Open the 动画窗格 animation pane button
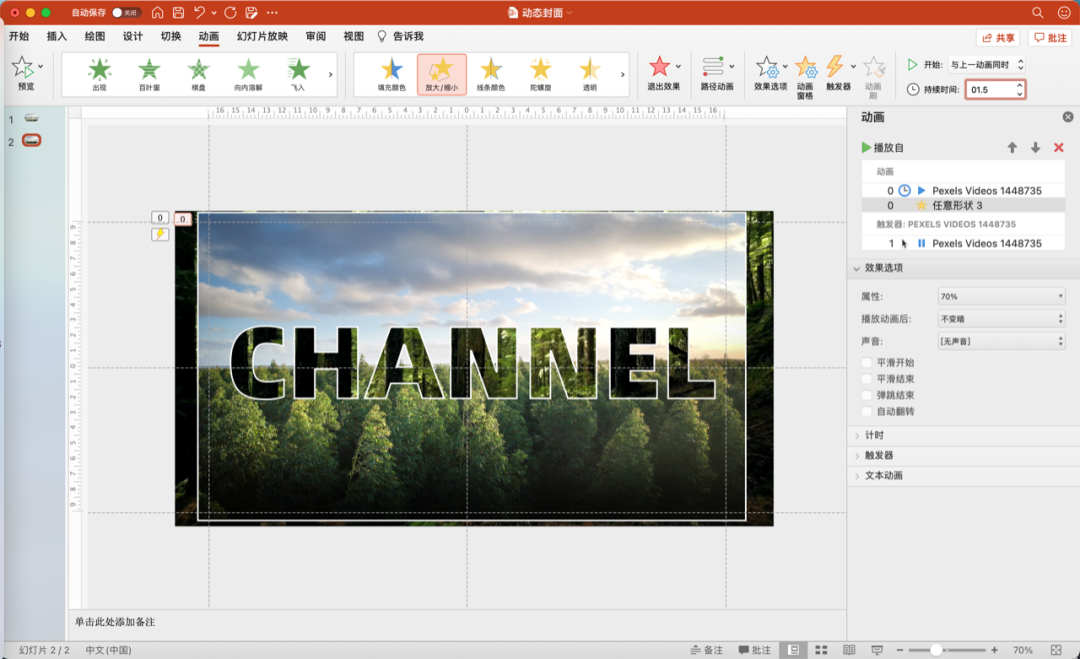The width and height of the screenshot is (1080, 659). [805, 76]
